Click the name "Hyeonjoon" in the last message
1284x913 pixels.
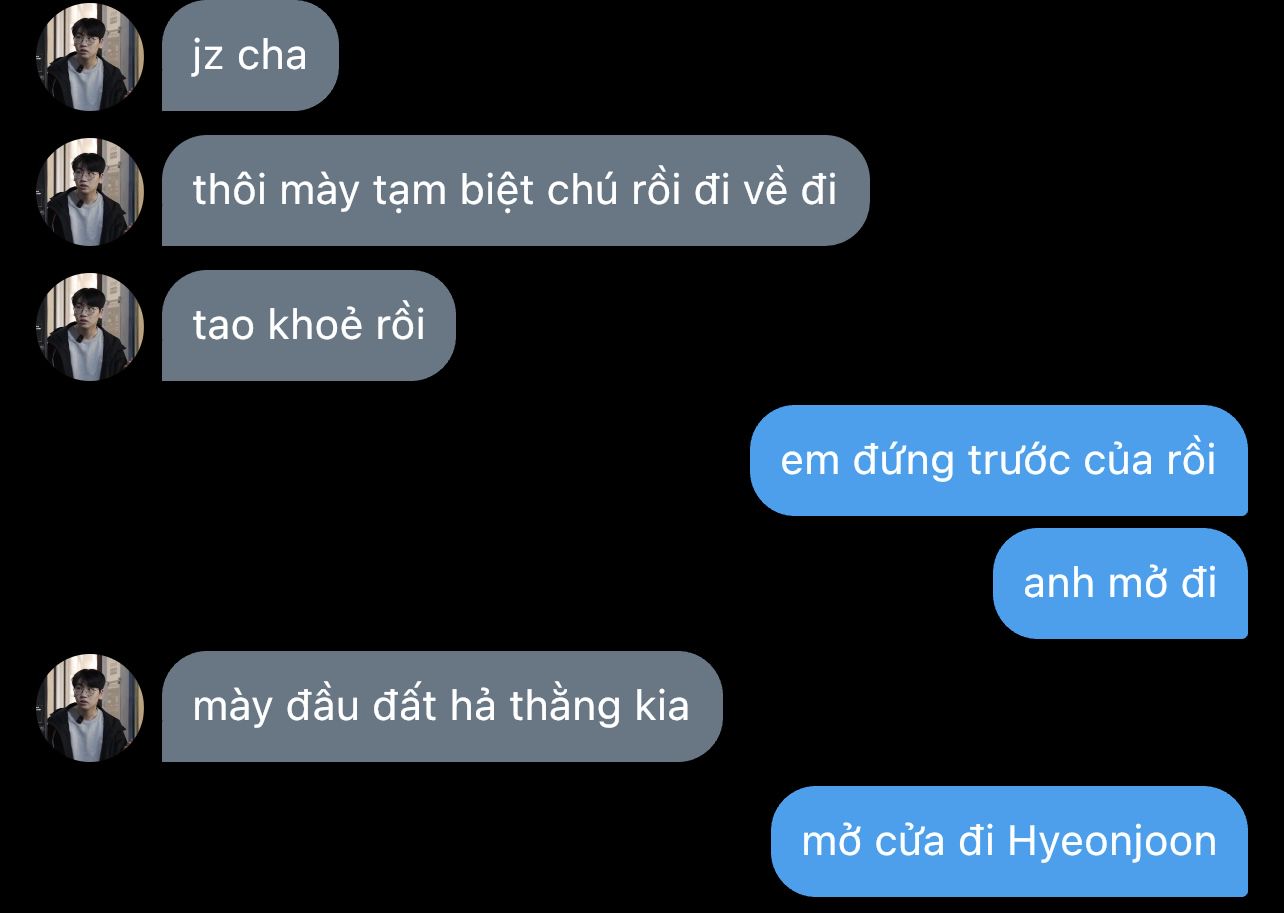click(x=1112, y=843)
